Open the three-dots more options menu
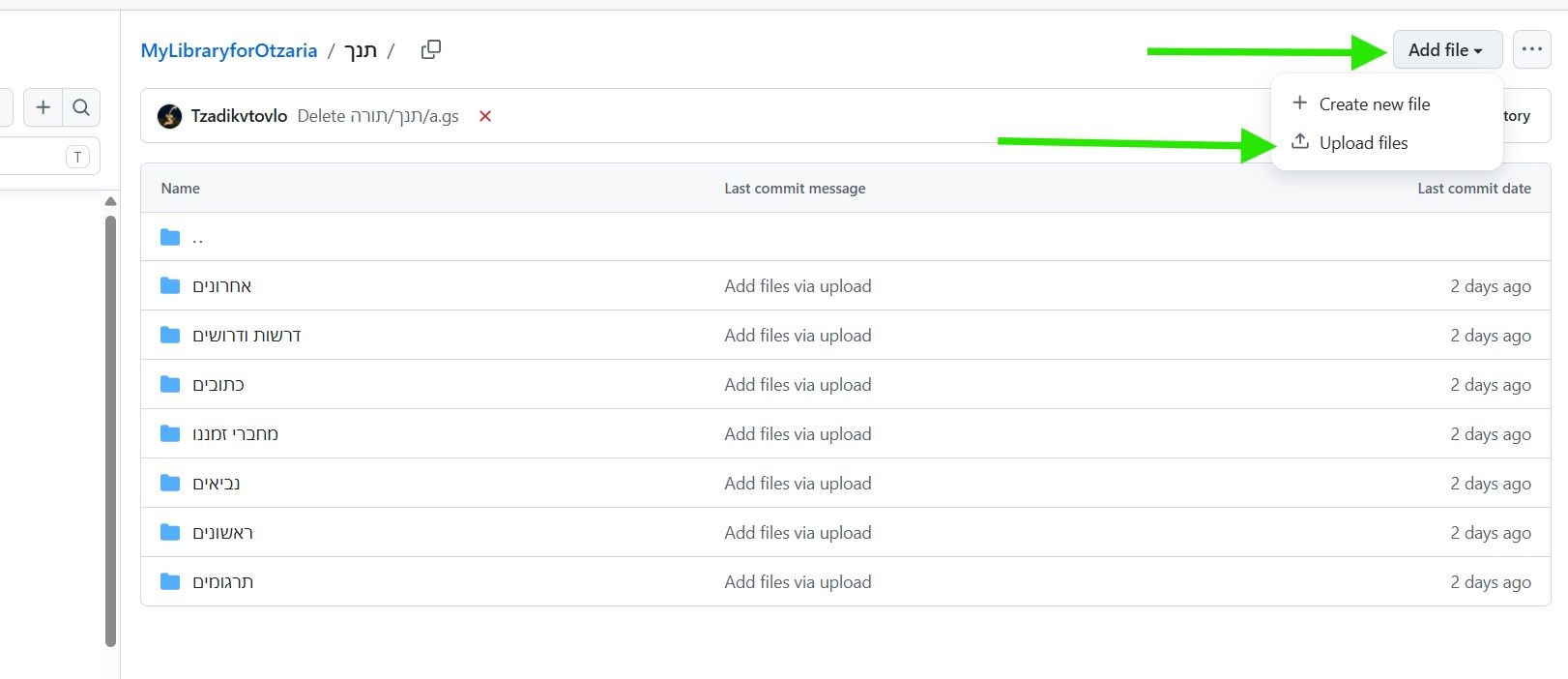 [x=1532, y=49]
